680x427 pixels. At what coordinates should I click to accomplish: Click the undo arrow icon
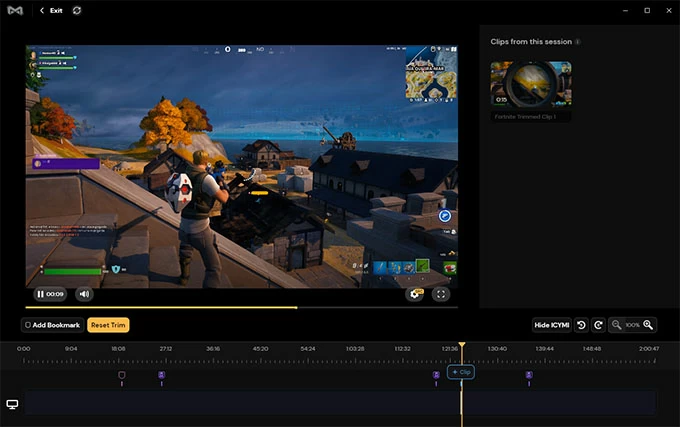pos(581,325)
